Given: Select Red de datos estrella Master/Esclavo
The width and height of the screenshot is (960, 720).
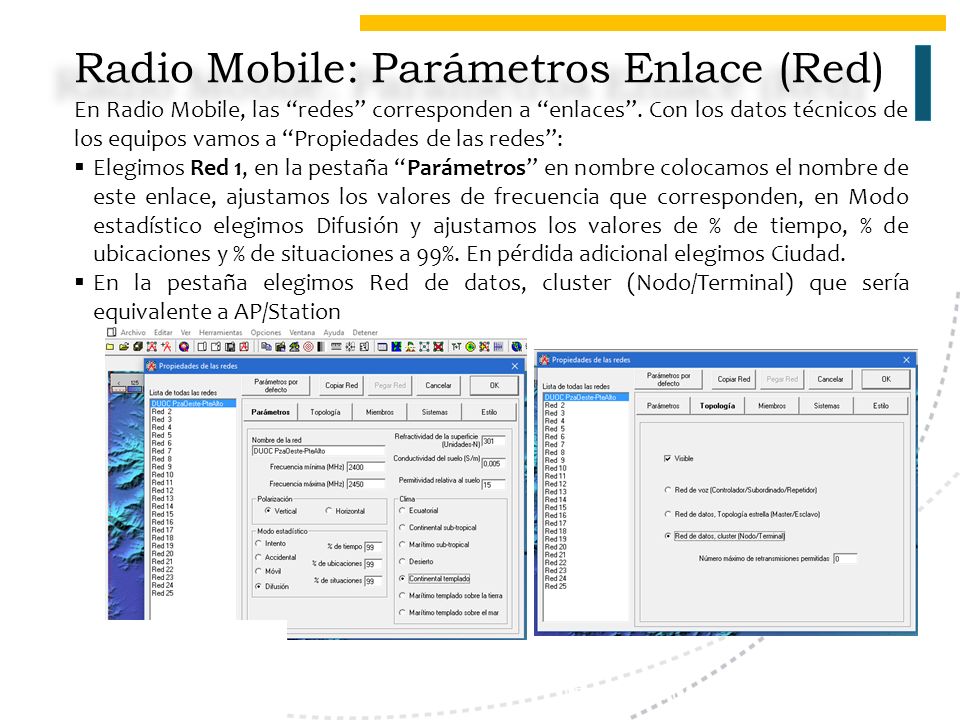Looking at the screenshot, I should (x=668, y=514).
